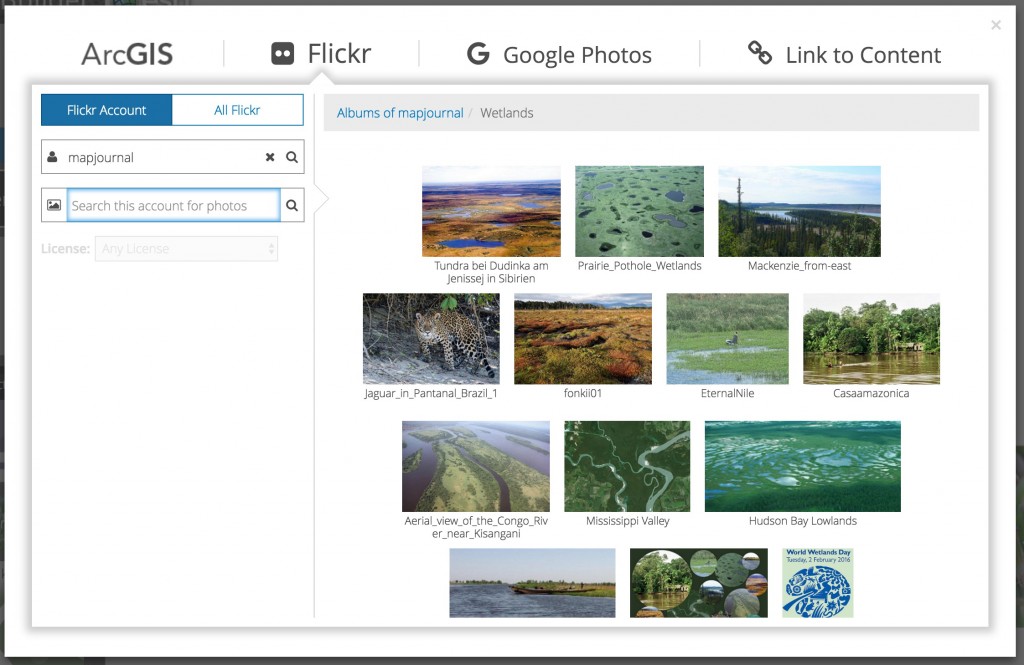Clear the mapjournal username with X icon
Screen dimensions: 1024x665
tap(270, 157)
